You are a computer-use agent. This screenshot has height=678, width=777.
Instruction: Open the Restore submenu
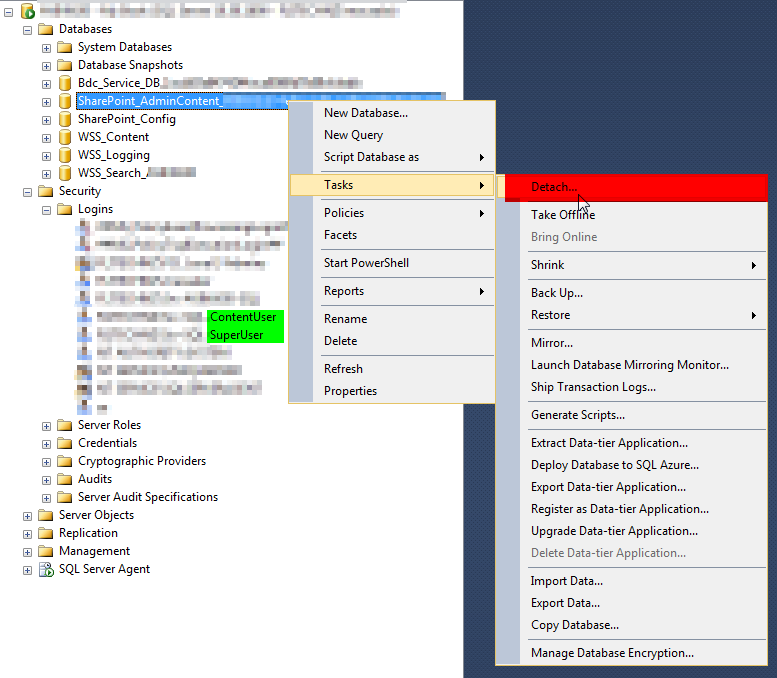(x=632, y=315)
